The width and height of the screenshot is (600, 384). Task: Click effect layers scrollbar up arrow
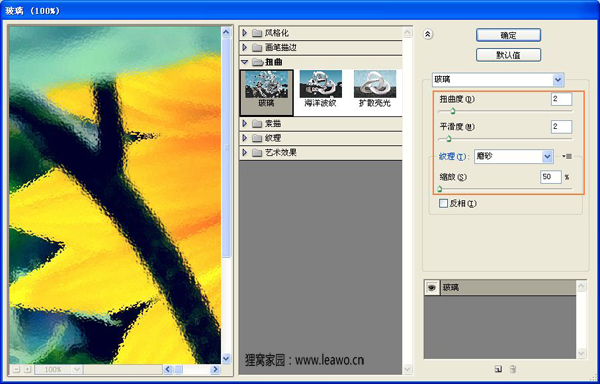(x=581, y=286)
